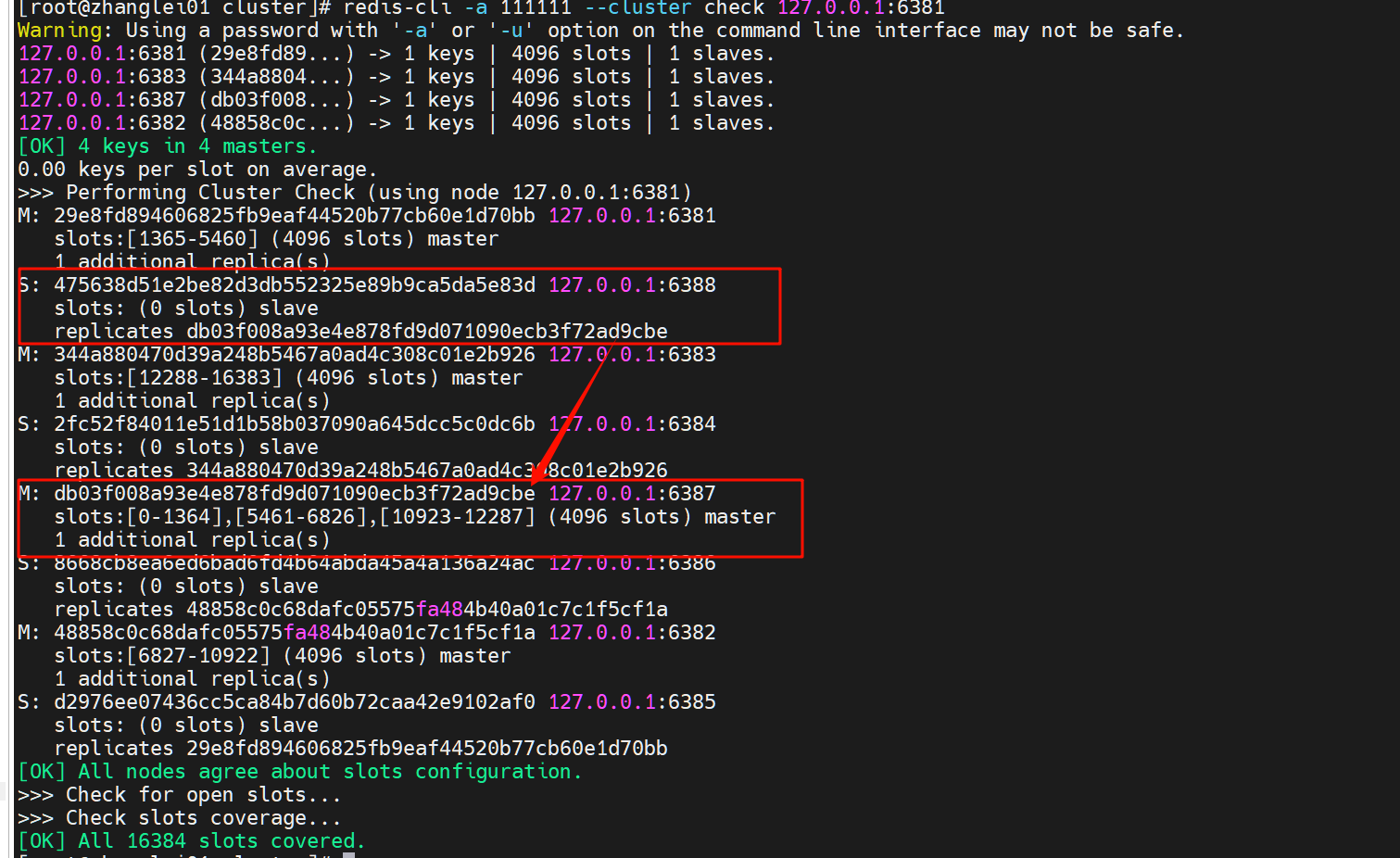Viewport: 1400px width, 858px height.
Task: Click 'replicates db03f008a93e4e878fd9d071090ecb3f72ad9cbe' line
Action: pyautogui.click(x=360, y=332)
